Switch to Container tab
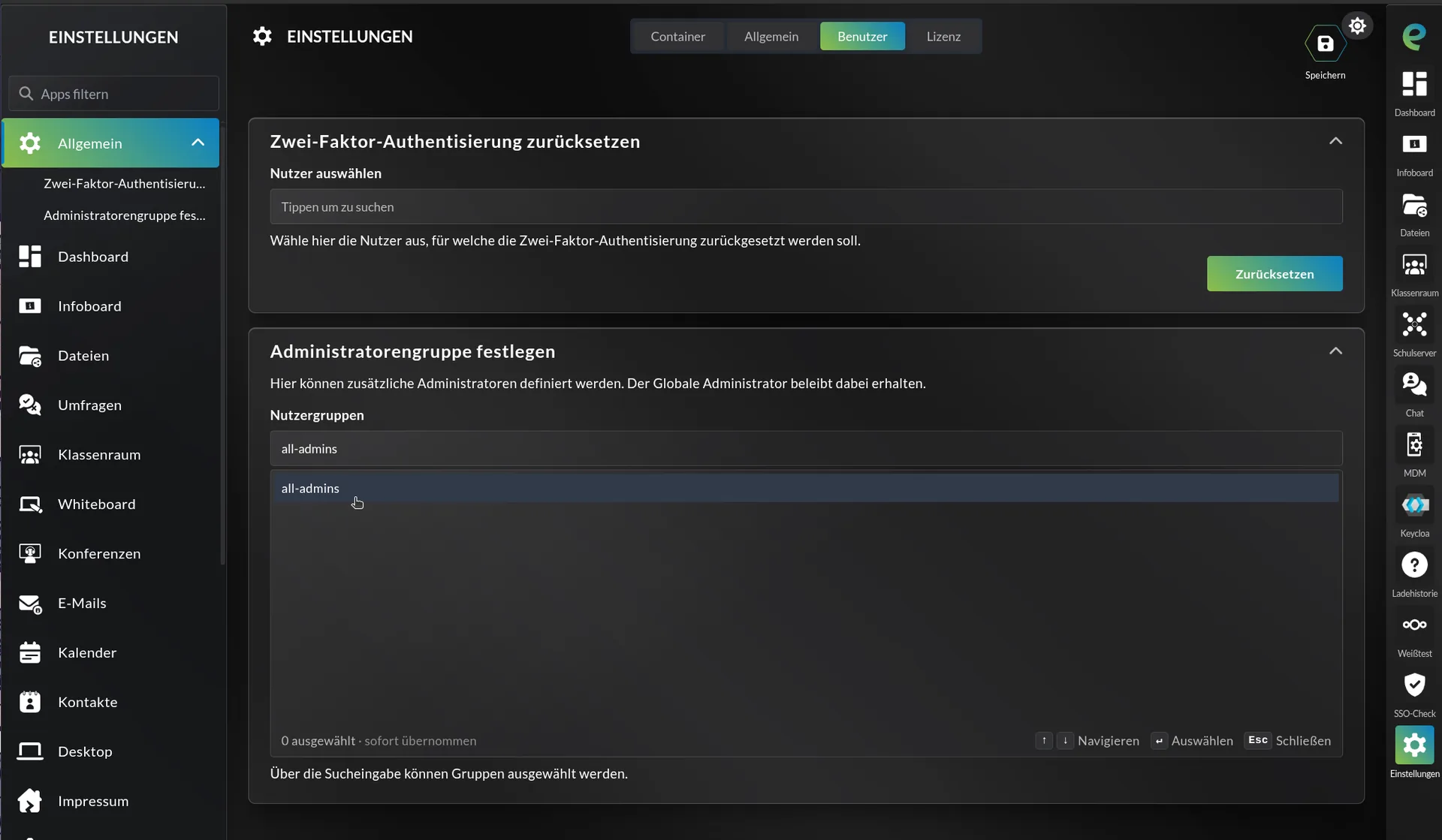The height and width of the screenshot is (840, 1442). click(x=677, y=36)
